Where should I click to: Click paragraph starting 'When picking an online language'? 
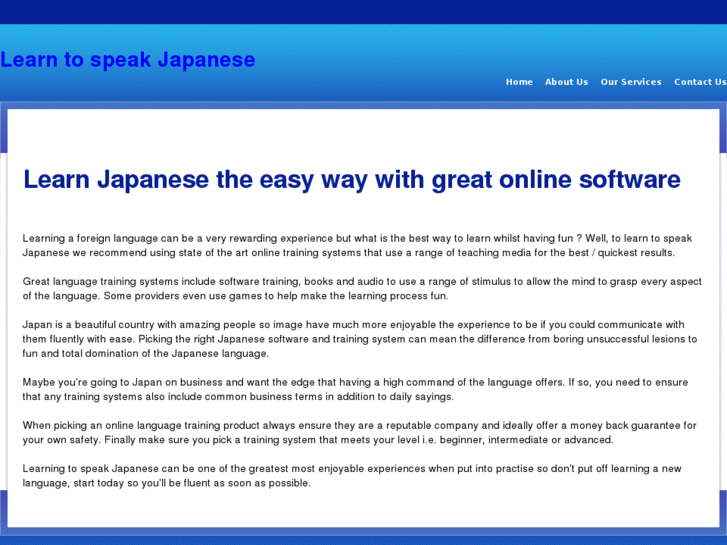359,432
